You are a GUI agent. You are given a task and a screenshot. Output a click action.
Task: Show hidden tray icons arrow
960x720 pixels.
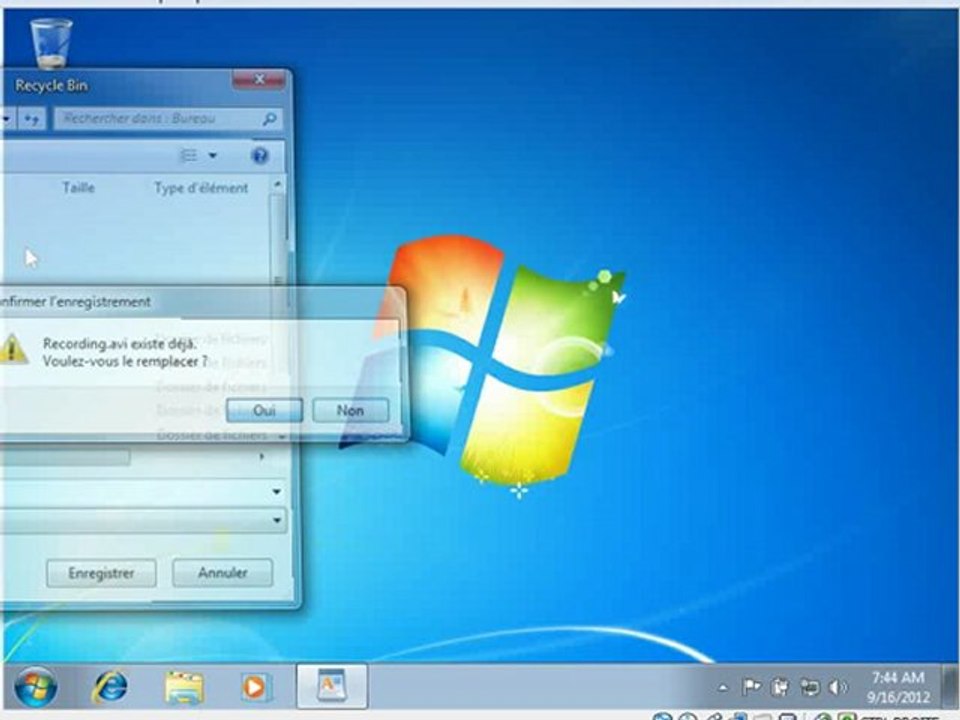pyautogui.click(x=723, y=688)
